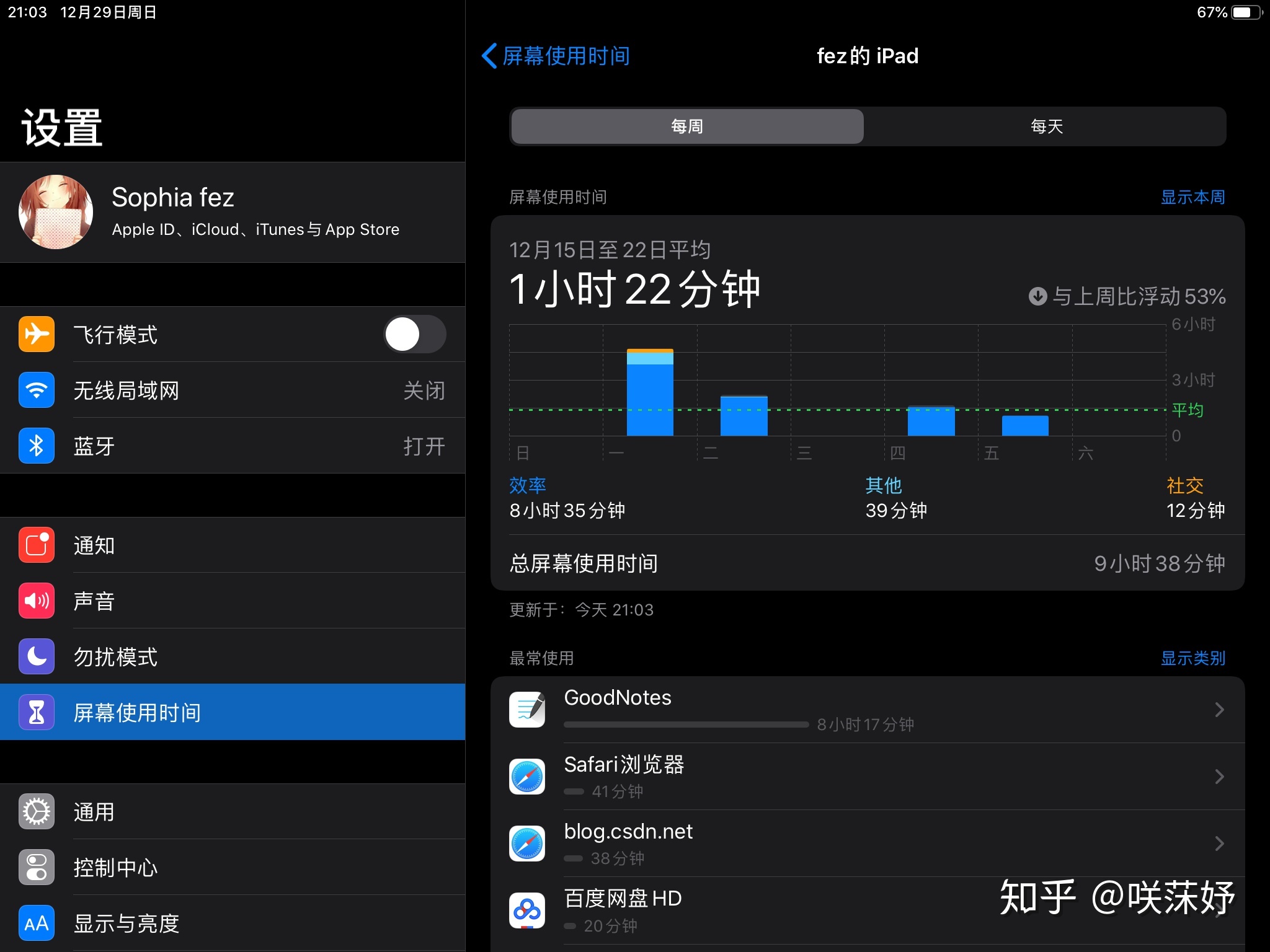Open 蓝牙 settings row
This screenshot has width=1270, height=952.
233,446
